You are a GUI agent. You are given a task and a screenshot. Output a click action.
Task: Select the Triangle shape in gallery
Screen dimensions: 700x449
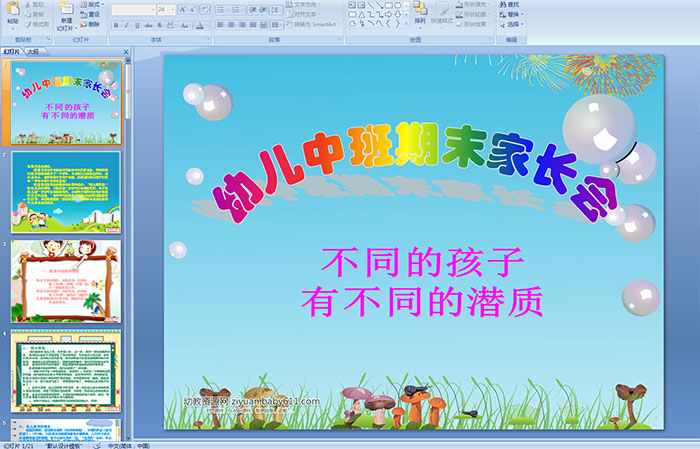362,15
